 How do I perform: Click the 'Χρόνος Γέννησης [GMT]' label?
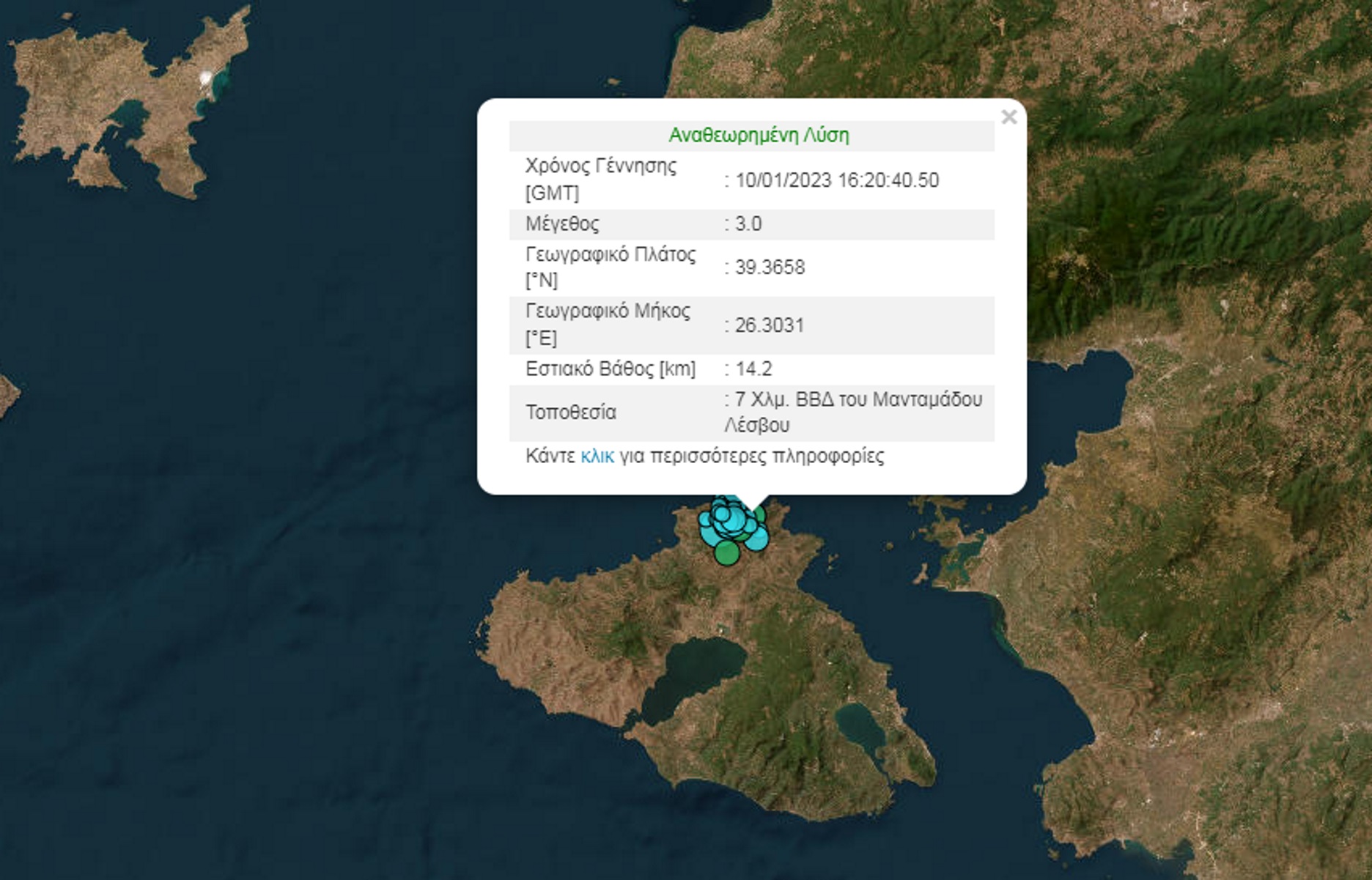point(600,180)
